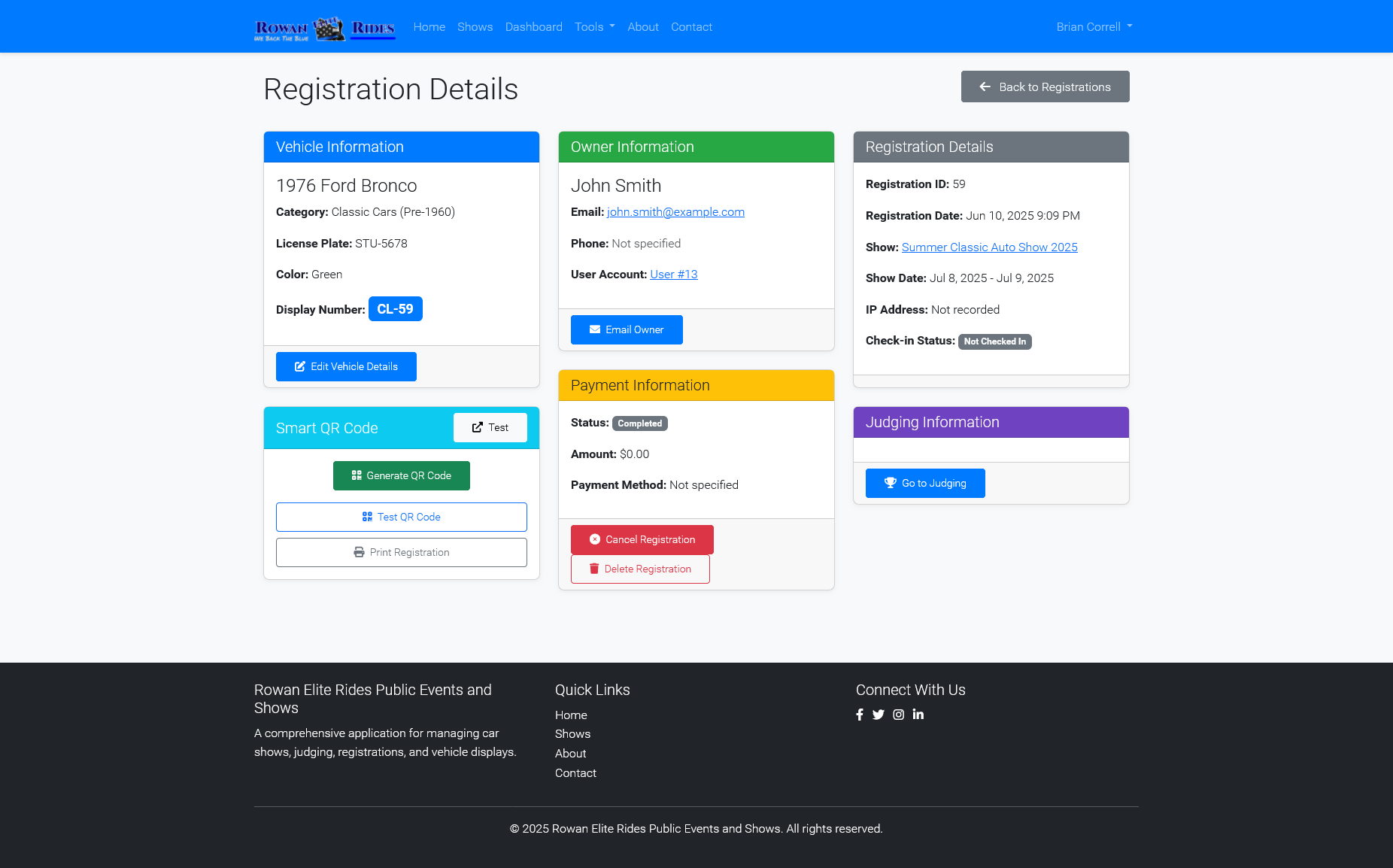Open the Dashboard navigation item
Screen dimensions: 1393x868
pyautogui.click(x=534, y=26)
